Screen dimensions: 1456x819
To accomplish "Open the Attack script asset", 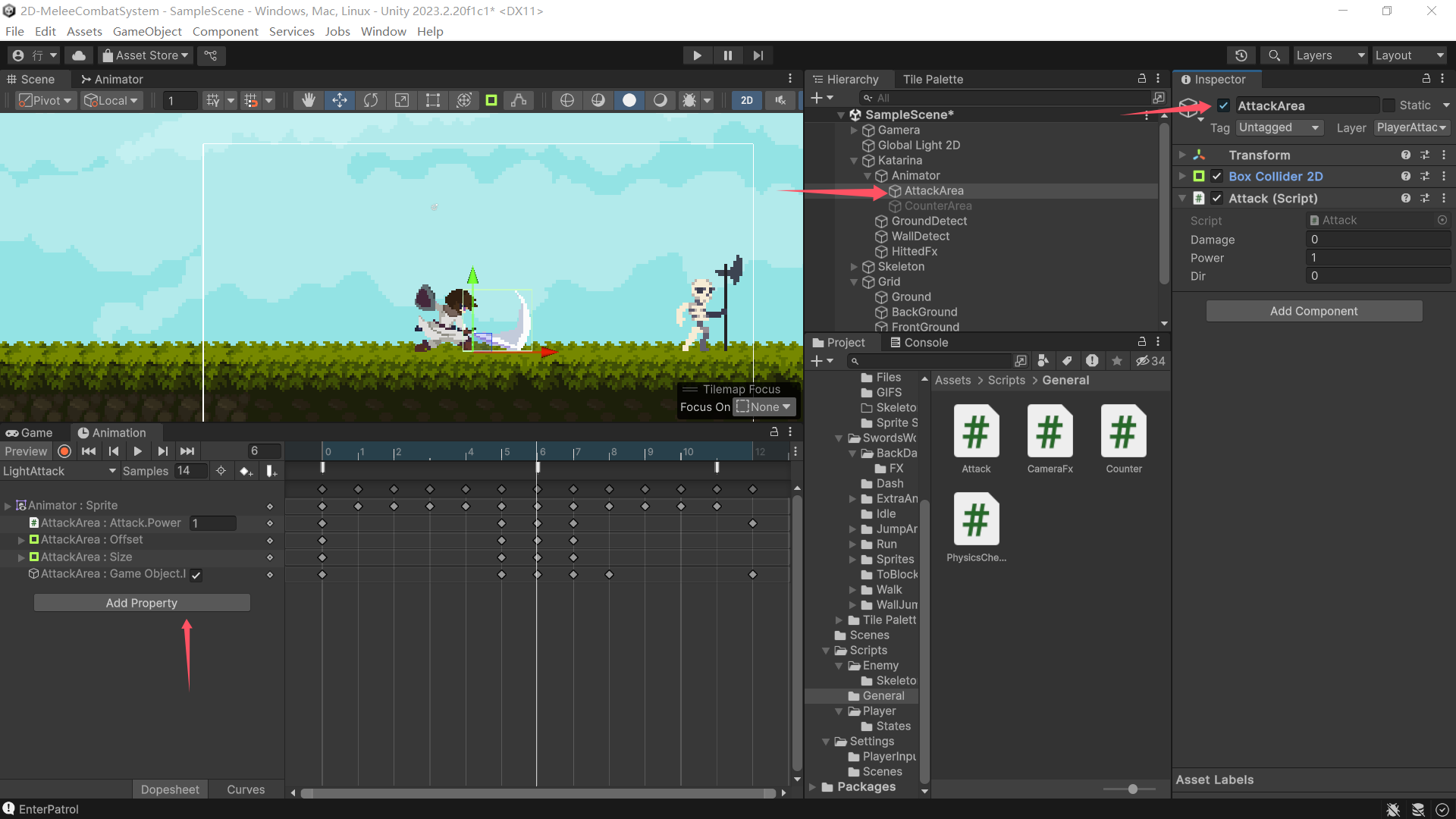I will click(x=976, y=439).
